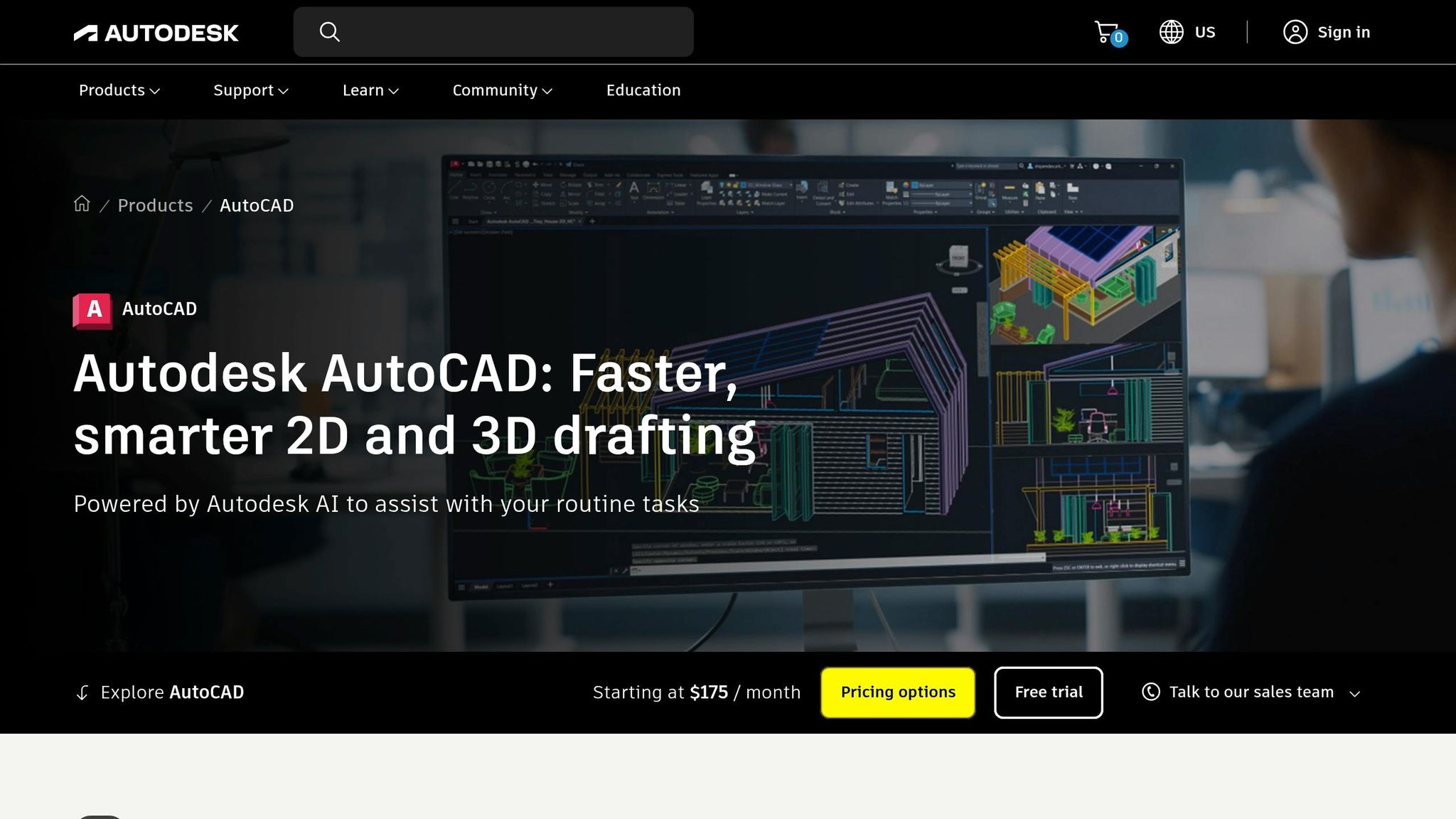Expand Talk to our sales team chevron
Screen dimensions: 1456x819
pyautogui.click(x=1354, y=694)
